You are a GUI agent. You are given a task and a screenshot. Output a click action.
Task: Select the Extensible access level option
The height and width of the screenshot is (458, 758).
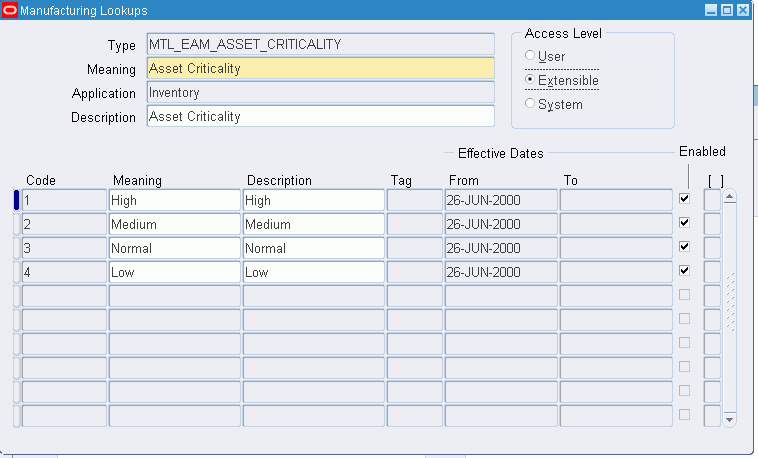point(530,79)
